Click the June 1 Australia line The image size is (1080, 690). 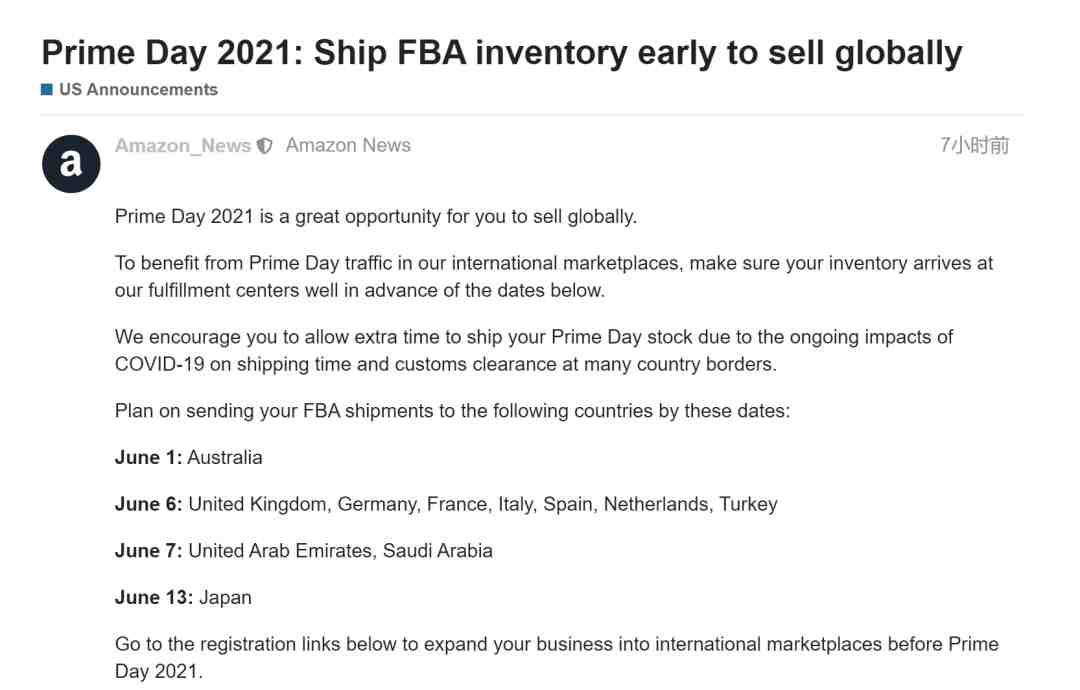189,457
